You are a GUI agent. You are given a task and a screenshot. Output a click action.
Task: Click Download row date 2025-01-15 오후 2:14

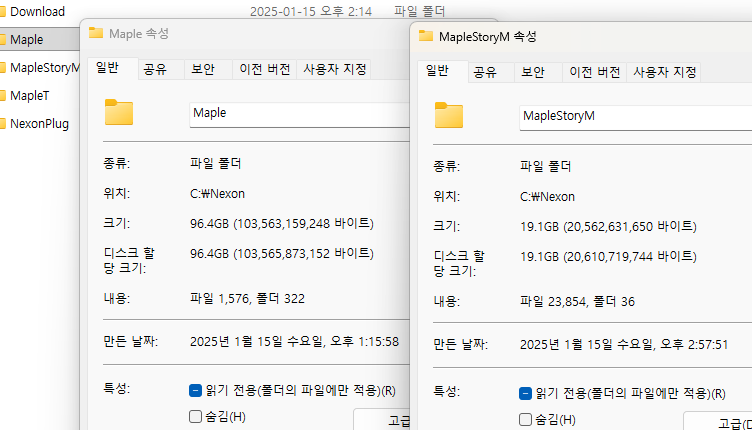pos(311,12)
